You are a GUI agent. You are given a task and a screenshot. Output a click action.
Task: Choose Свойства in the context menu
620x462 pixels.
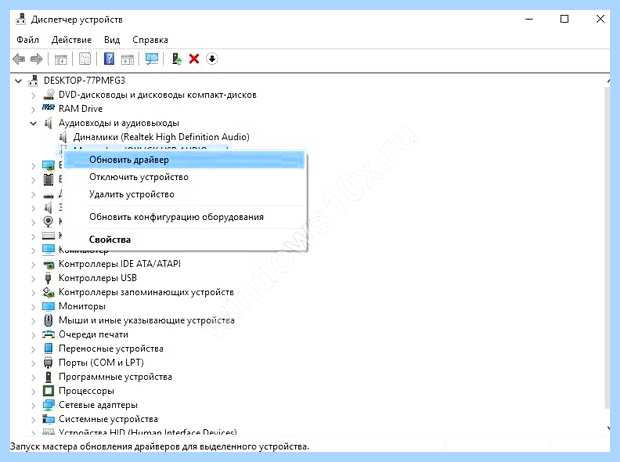[184, 239]
